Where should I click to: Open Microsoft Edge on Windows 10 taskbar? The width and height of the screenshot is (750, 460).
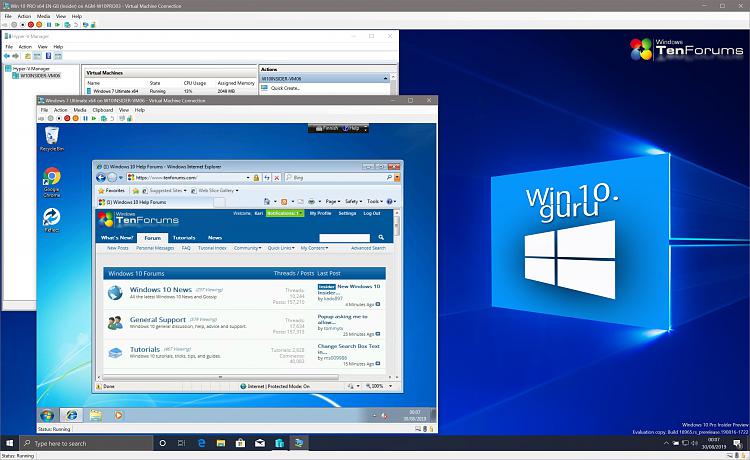tap(201, 443)
